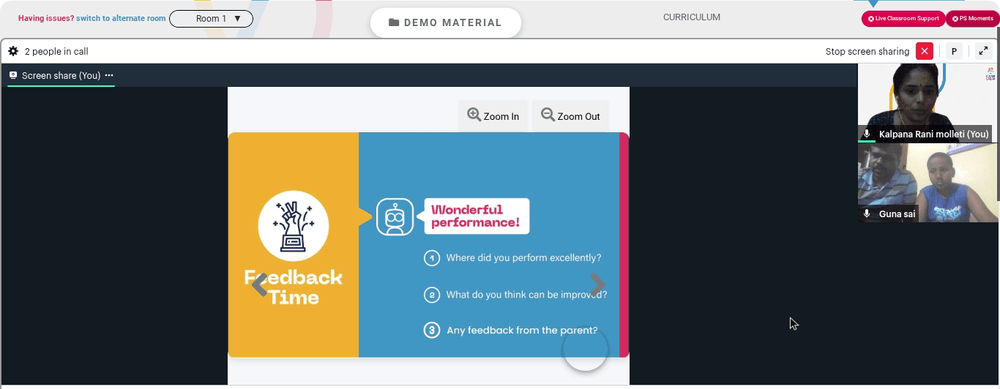Zoom in on the slide
Viewport: 1000px width, 389px height.
click(493, 116)
